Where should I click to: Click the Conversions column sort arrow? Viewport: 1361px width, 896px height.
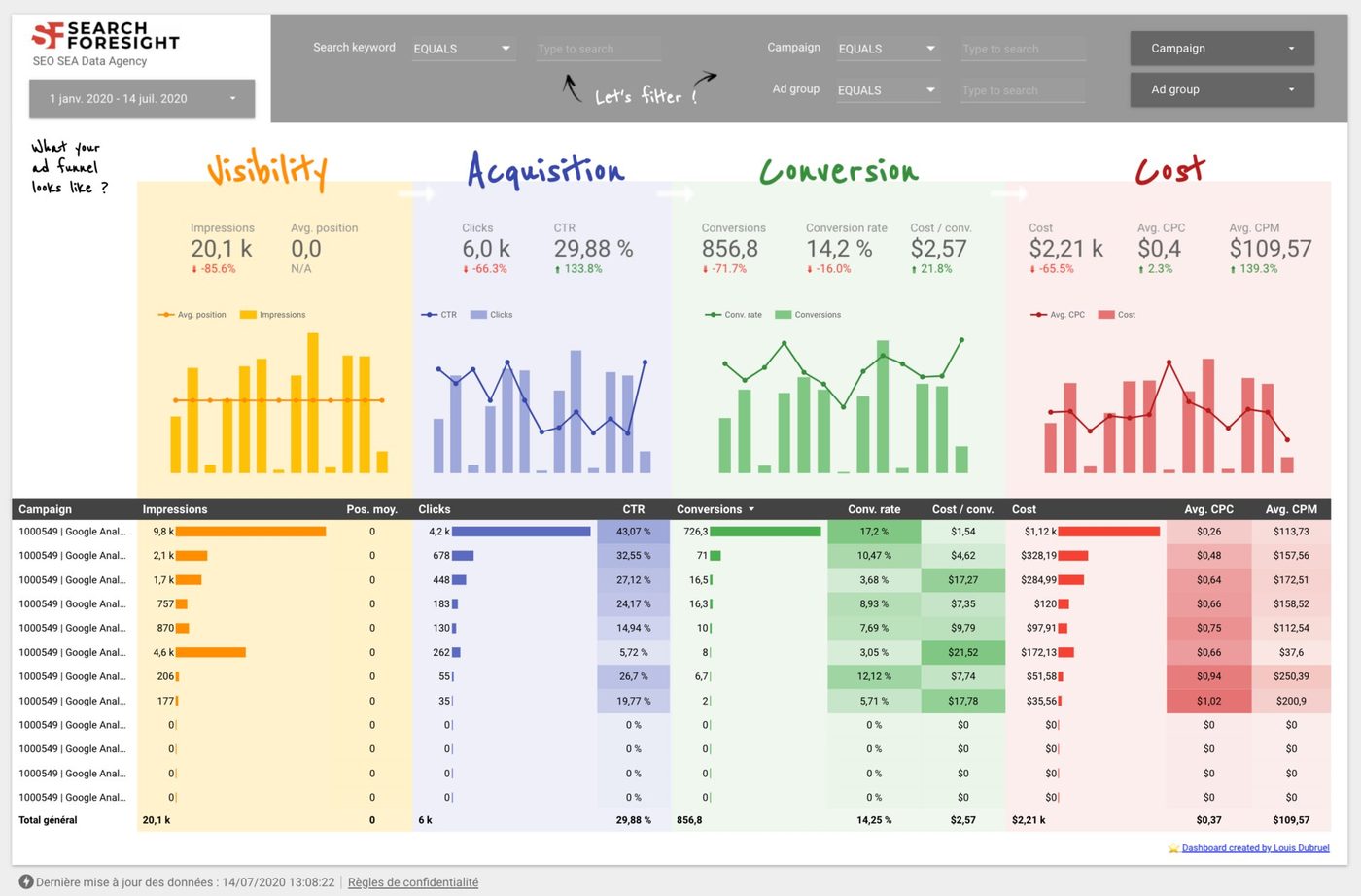751,509
